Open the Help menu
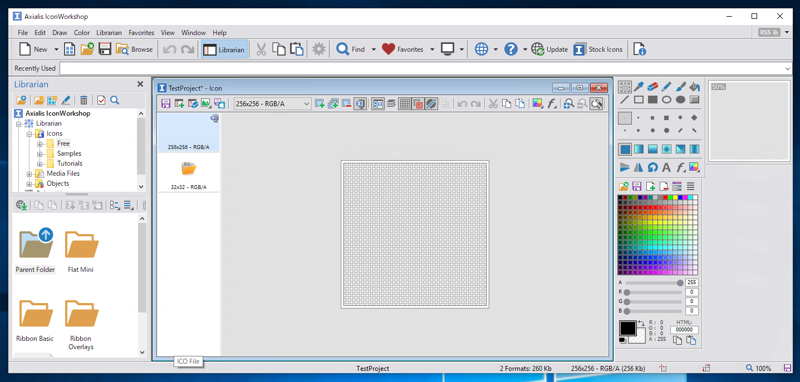 pyautogui.click(x=219, y=33)
